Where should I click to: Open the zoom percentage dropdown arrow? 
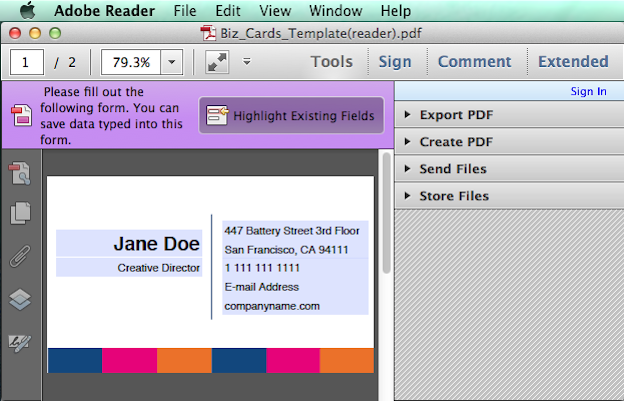170,62
